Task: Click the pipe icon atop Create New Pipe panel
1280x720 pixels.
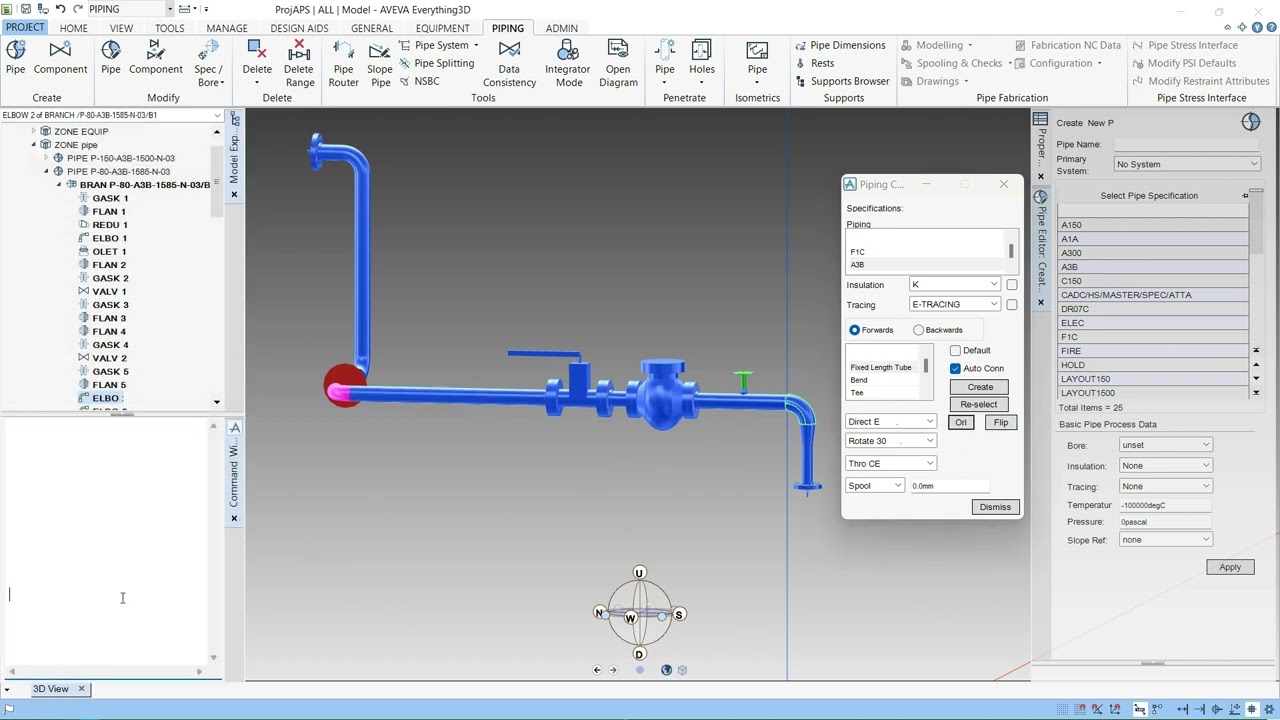Action: coord(1250,122)
